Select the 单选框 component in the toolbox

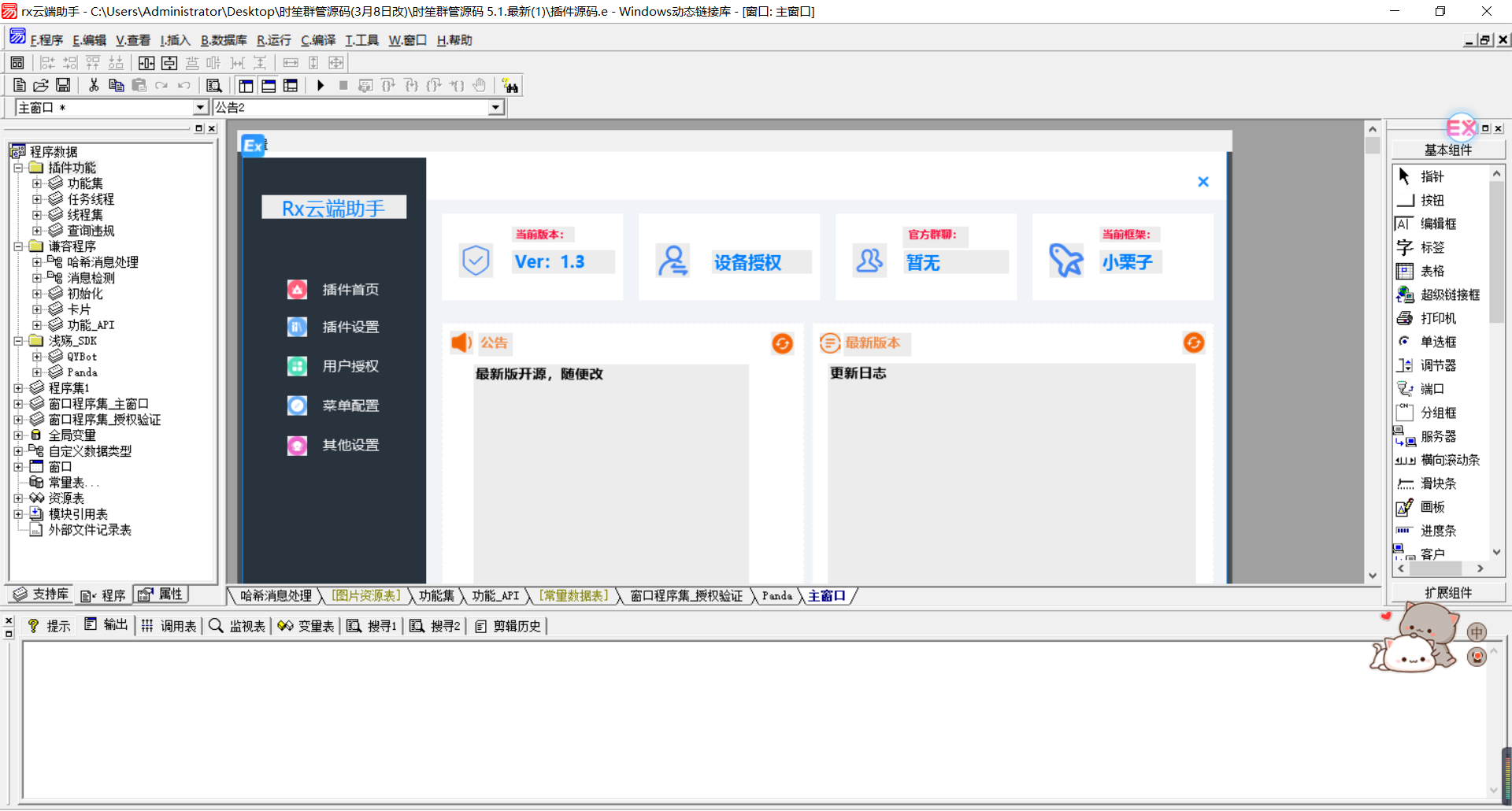click(x=1437, y=342)
